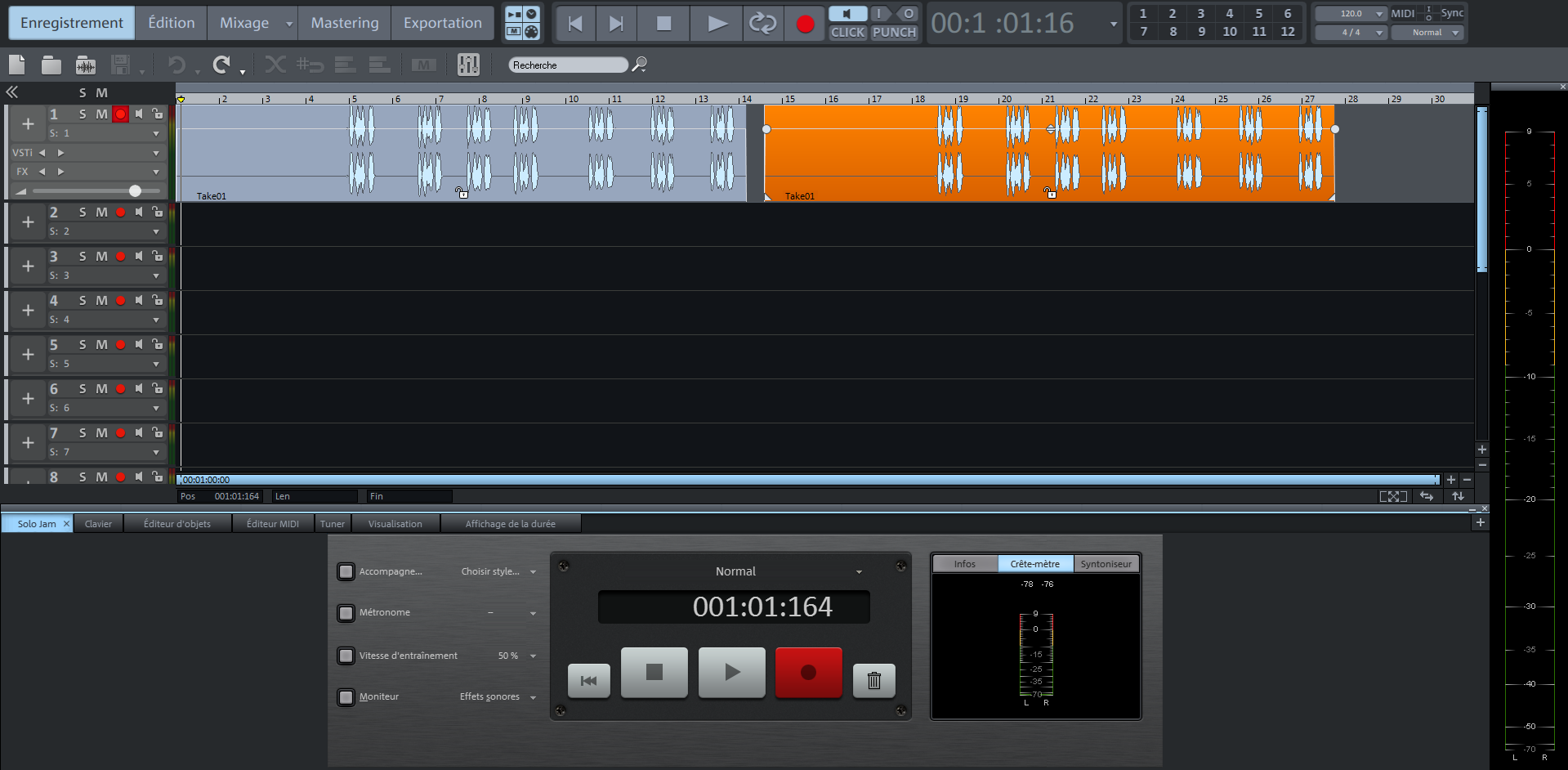This screenshot has width=1568, height=770.
Task: Click the redo arrow icon
Action: click(221, 65)
